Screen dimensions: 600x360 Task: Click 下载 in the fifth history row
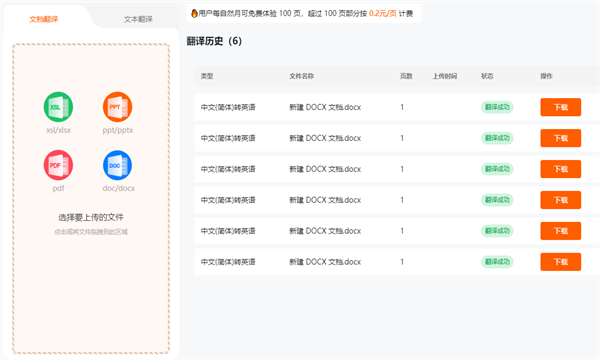tap(561, 231)
